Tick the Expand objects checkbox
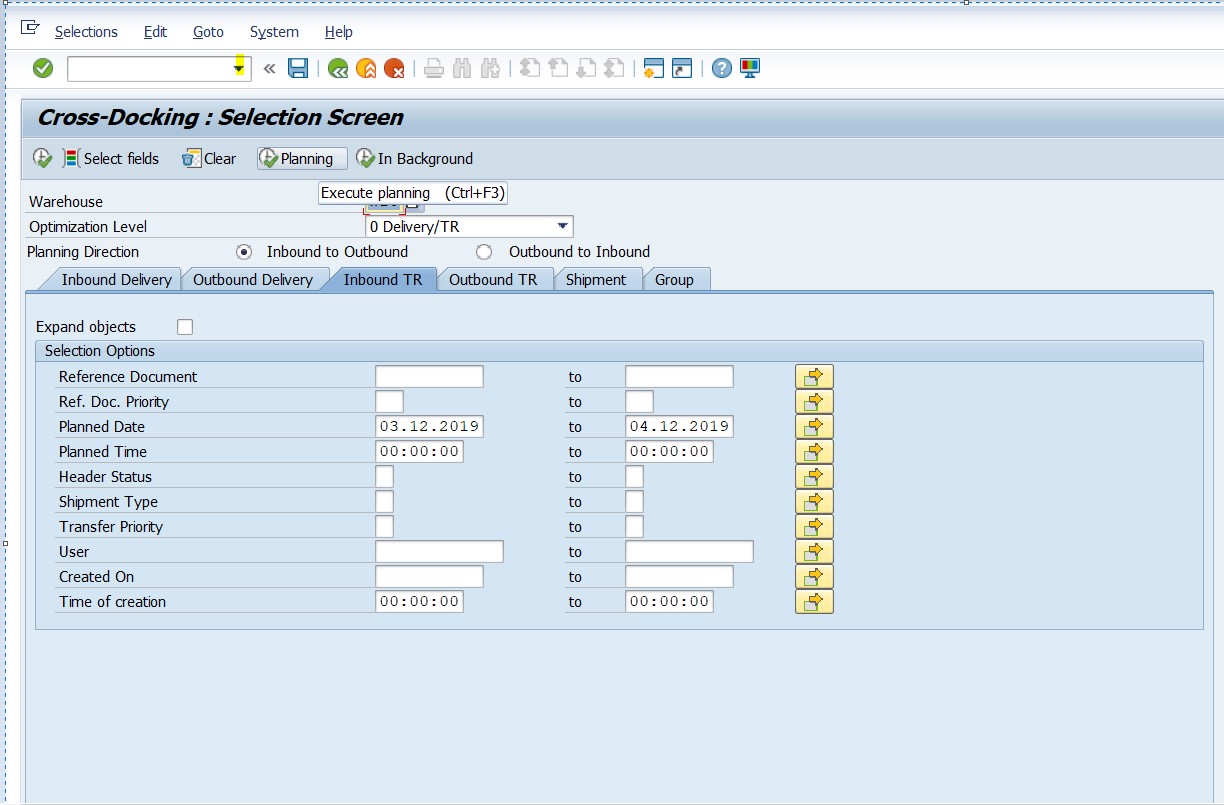The image size is (1224, 805). click(184, 327)
